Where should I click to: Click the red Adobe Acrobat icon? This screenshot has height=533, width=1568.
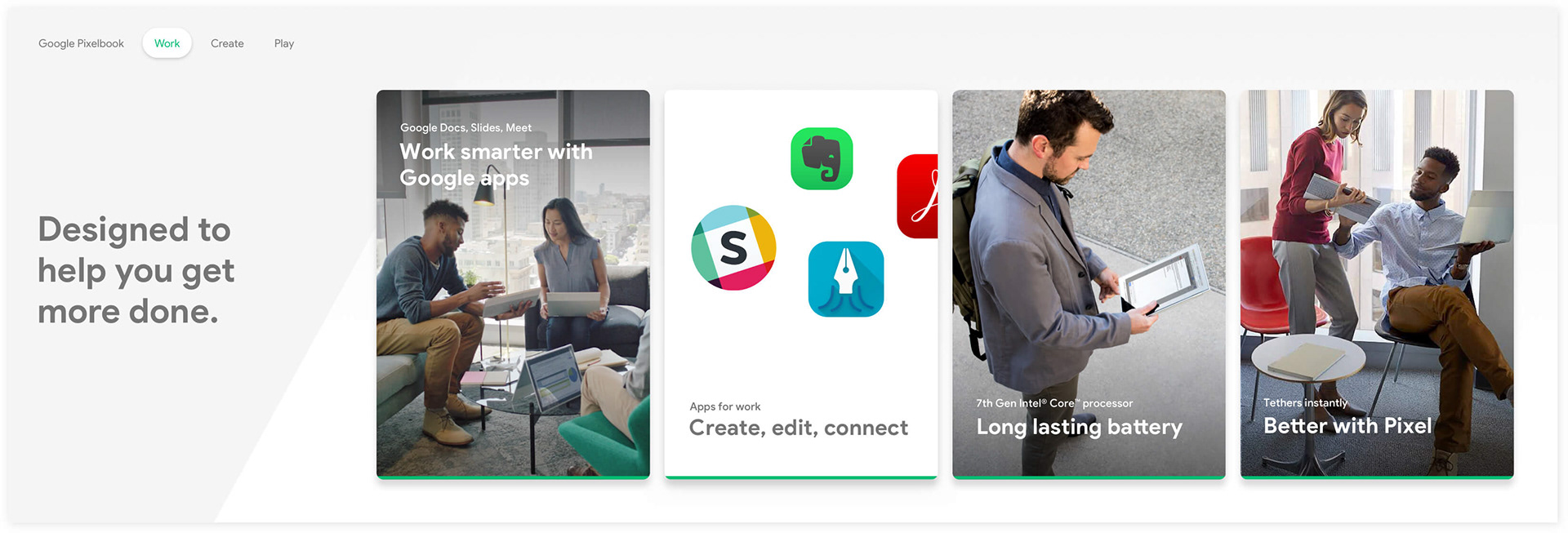tap(917, 196)
